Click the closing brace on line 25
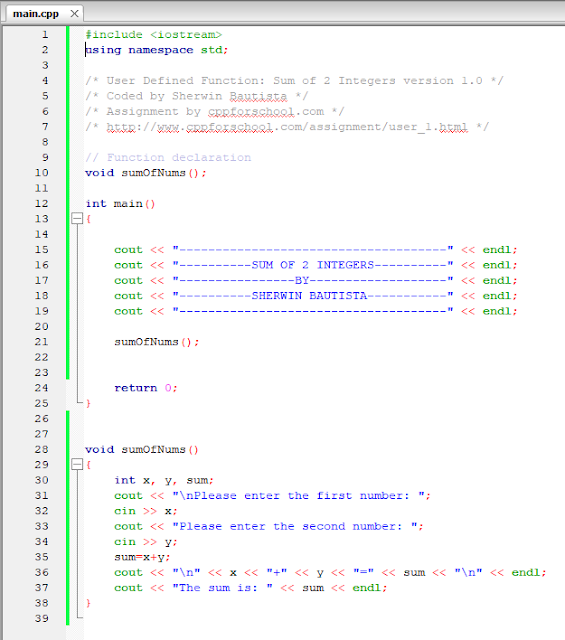The height and width of the screenshot is (640, 565). (88, 403)
